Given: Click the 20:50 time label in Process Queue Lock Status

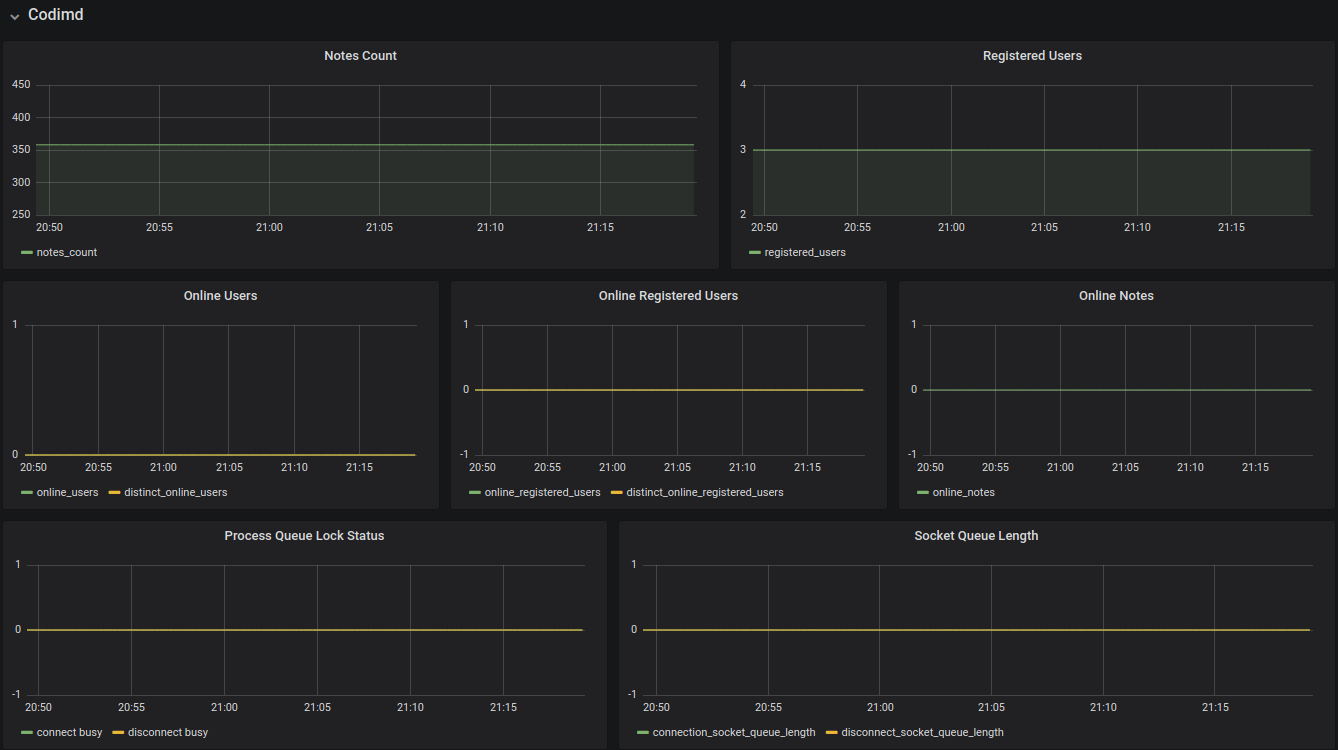Looking at the screenshot, I should 38,708.
